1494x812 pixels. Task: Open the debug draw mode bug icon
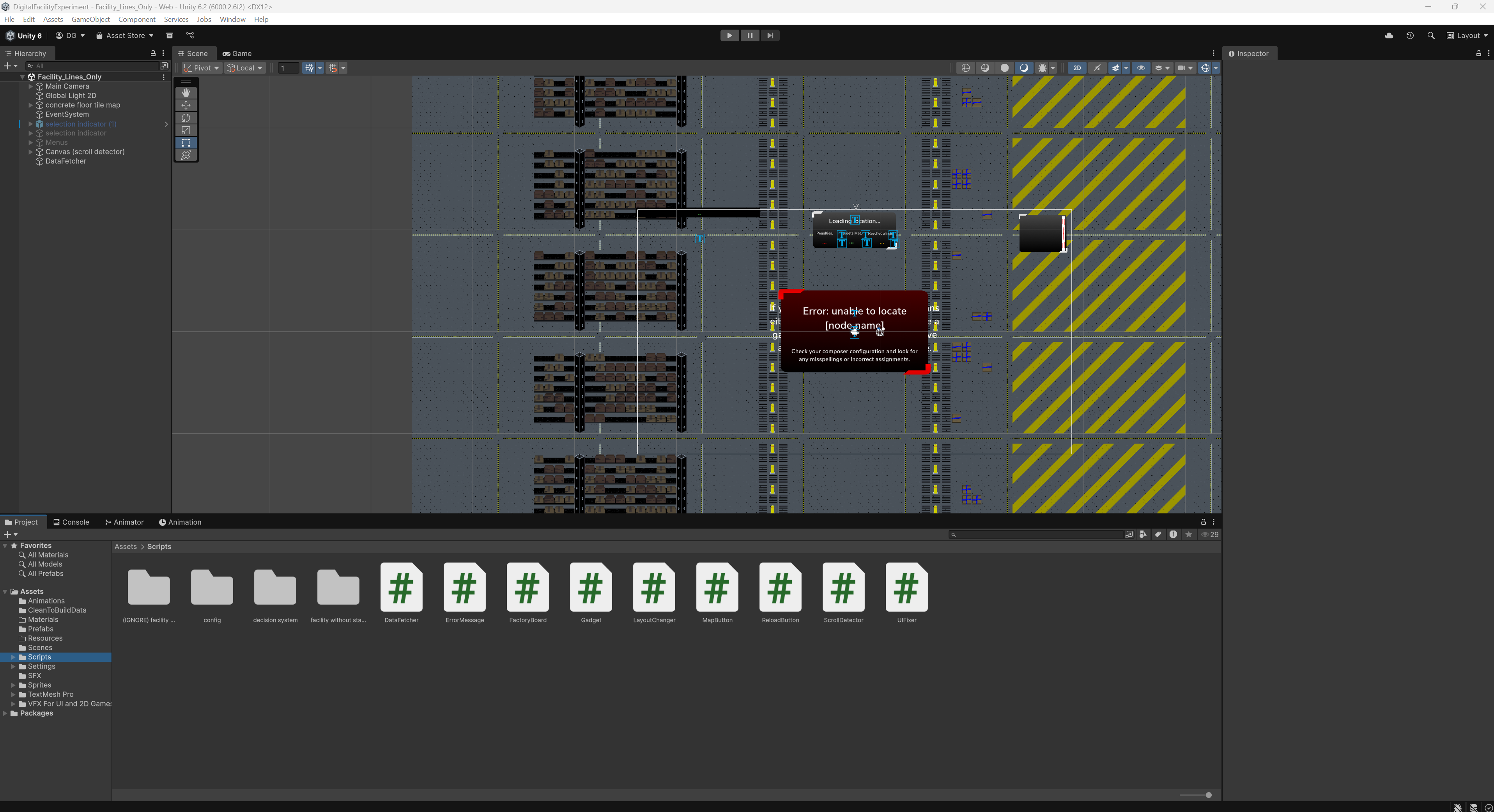pos(1043,68)
